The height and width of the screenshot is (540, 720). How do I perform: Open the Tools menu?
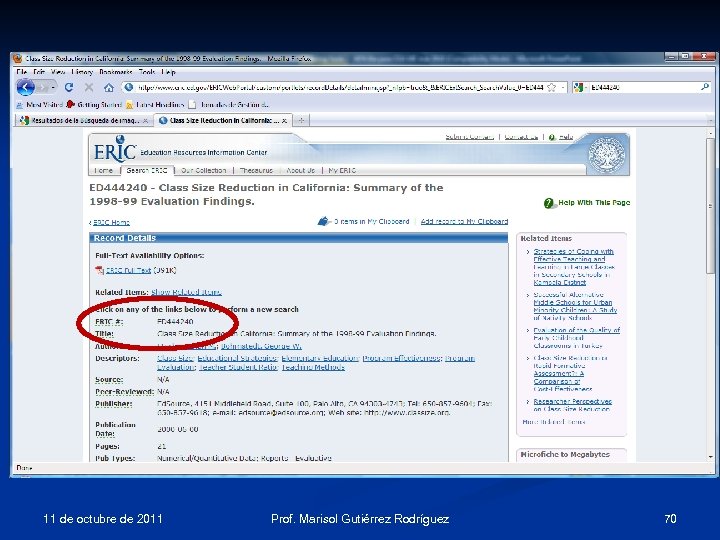(x=147, y=72)
